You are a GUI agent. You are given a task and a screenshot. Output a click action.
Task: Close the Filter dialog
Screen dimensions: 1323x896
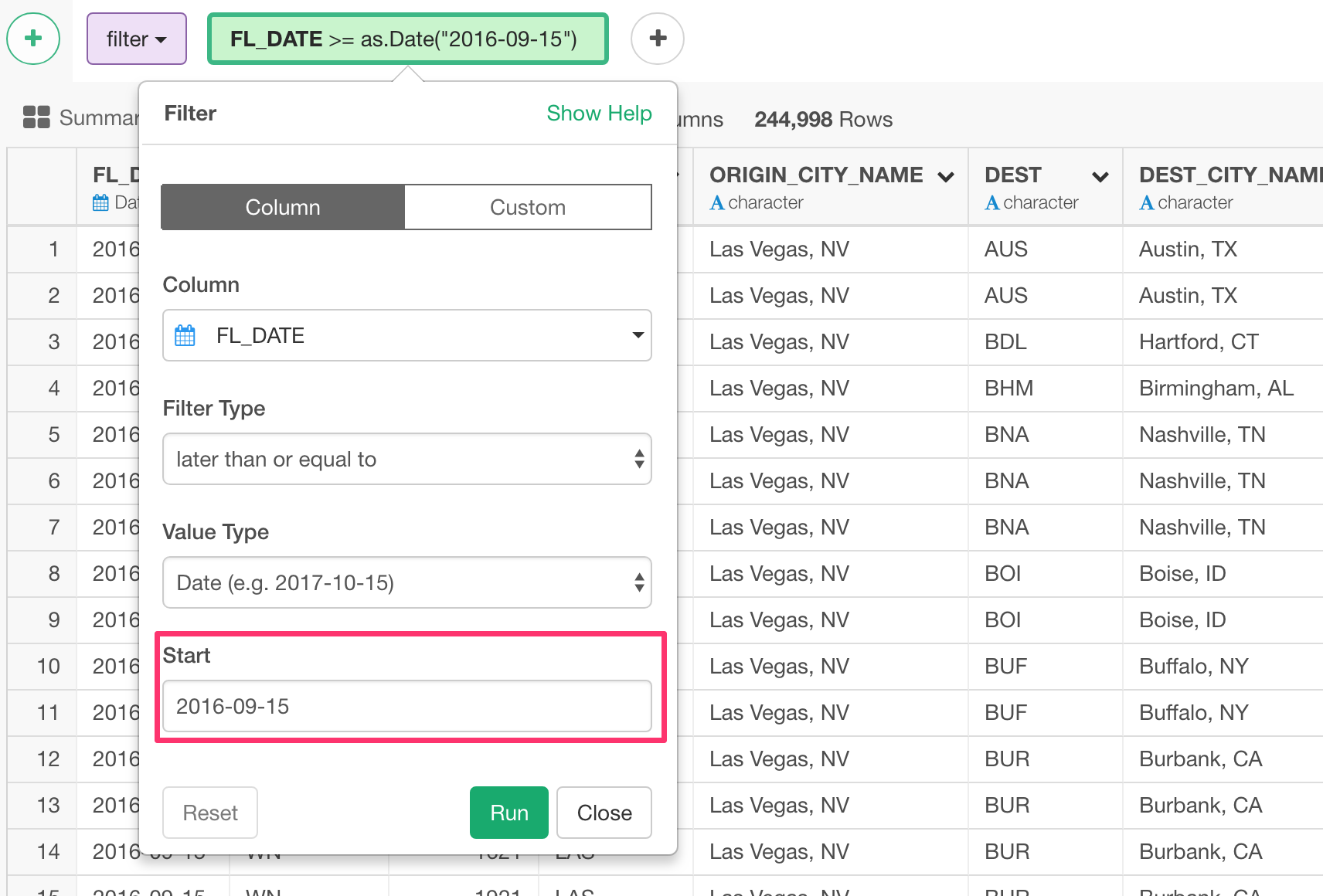pyautogui.click(x=604, y=813)
